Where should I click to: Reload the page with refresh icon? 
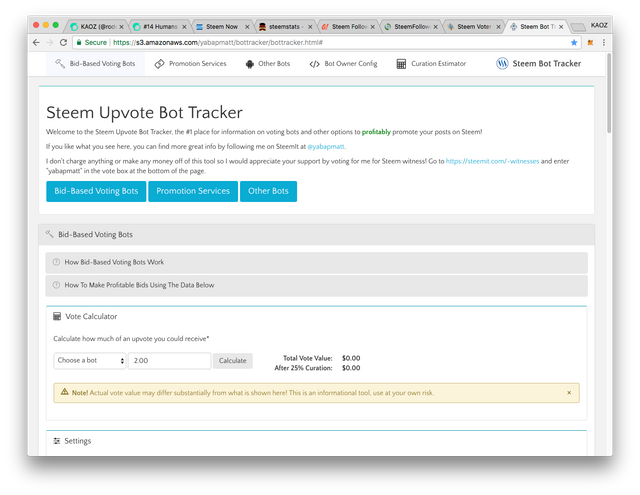63,42
